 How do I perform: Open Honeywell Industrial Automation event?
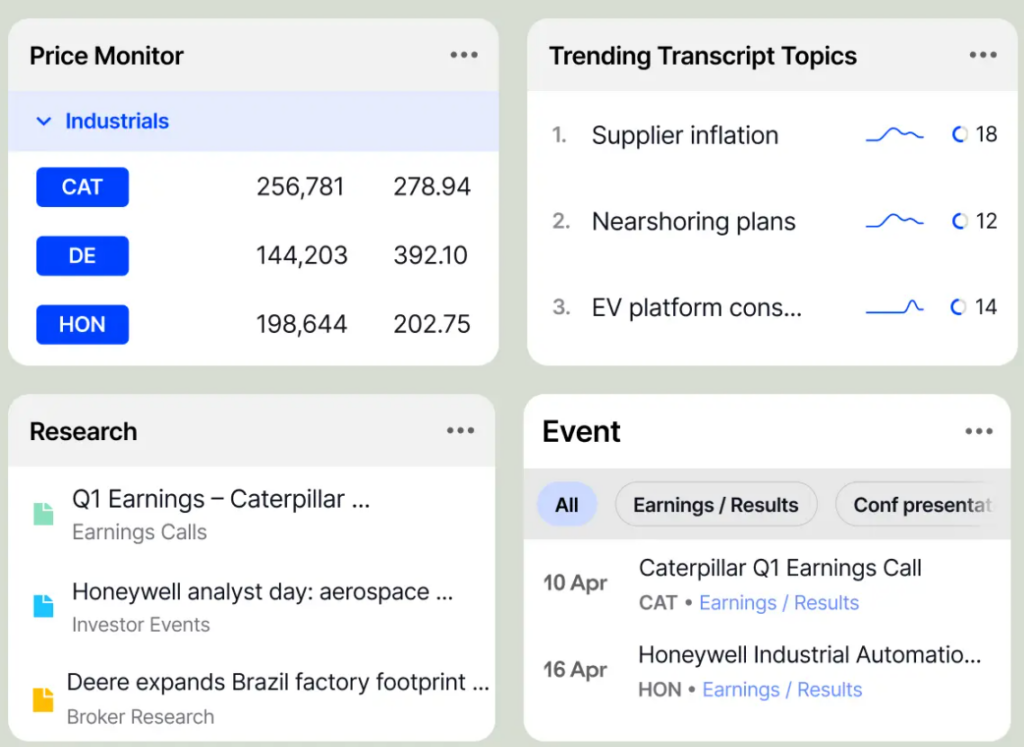coord(809,654)
